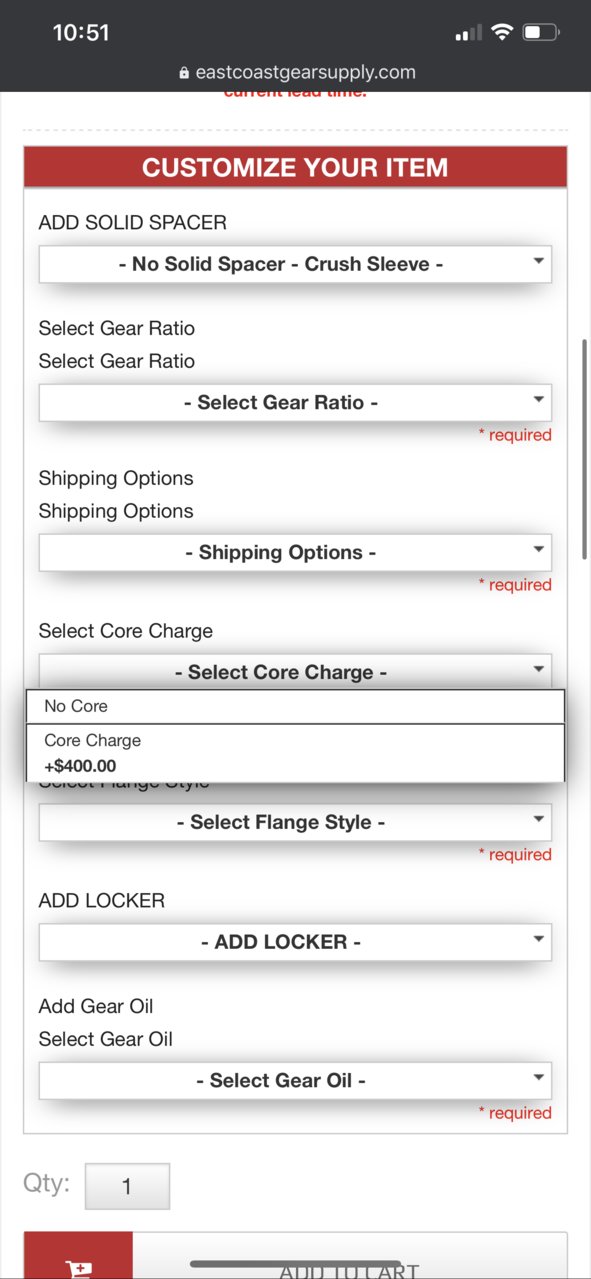Choose the No Core option
Image resolution: width=591 pixels, height=1279 pixels.
[295, 706]
